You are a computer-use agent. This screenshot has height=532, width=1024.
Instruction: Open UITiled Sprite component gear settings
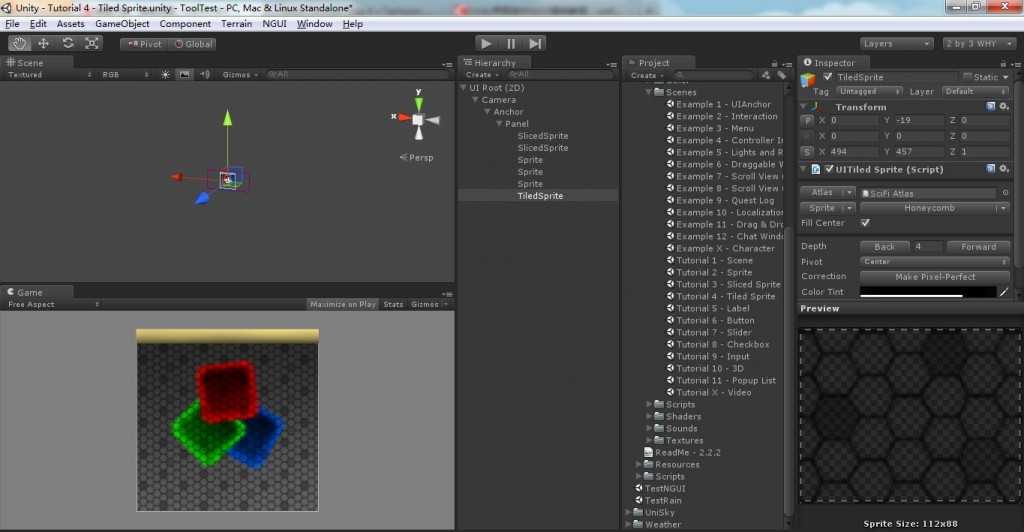1004,169
